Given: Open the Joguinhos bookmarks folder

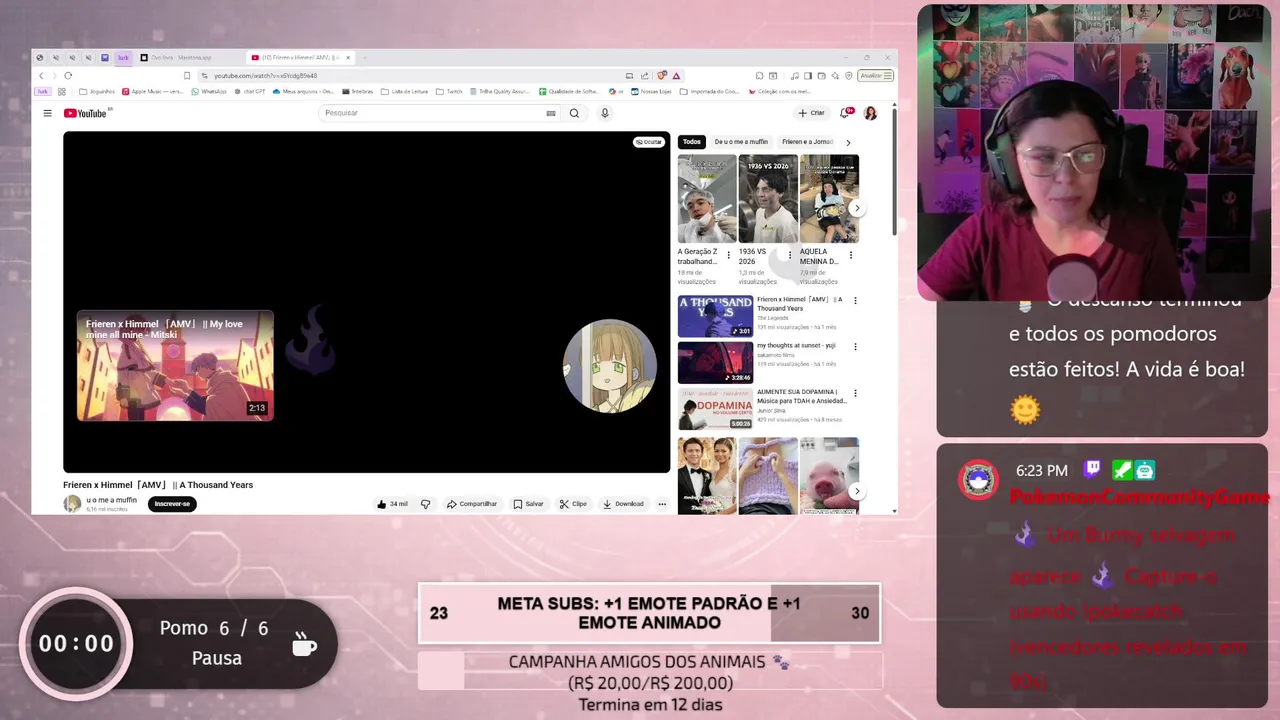Looking at the screenshot, I should pyautogui.click(x=96, y=91).
